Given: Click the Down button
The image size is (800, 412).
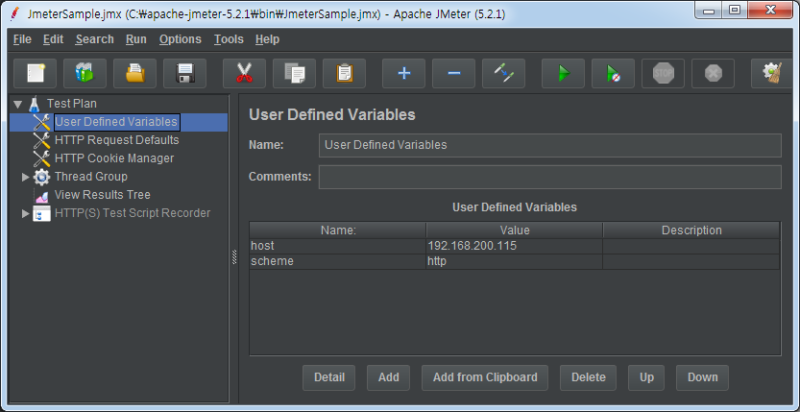Looking at the screenshot, I should click(703, 378).
